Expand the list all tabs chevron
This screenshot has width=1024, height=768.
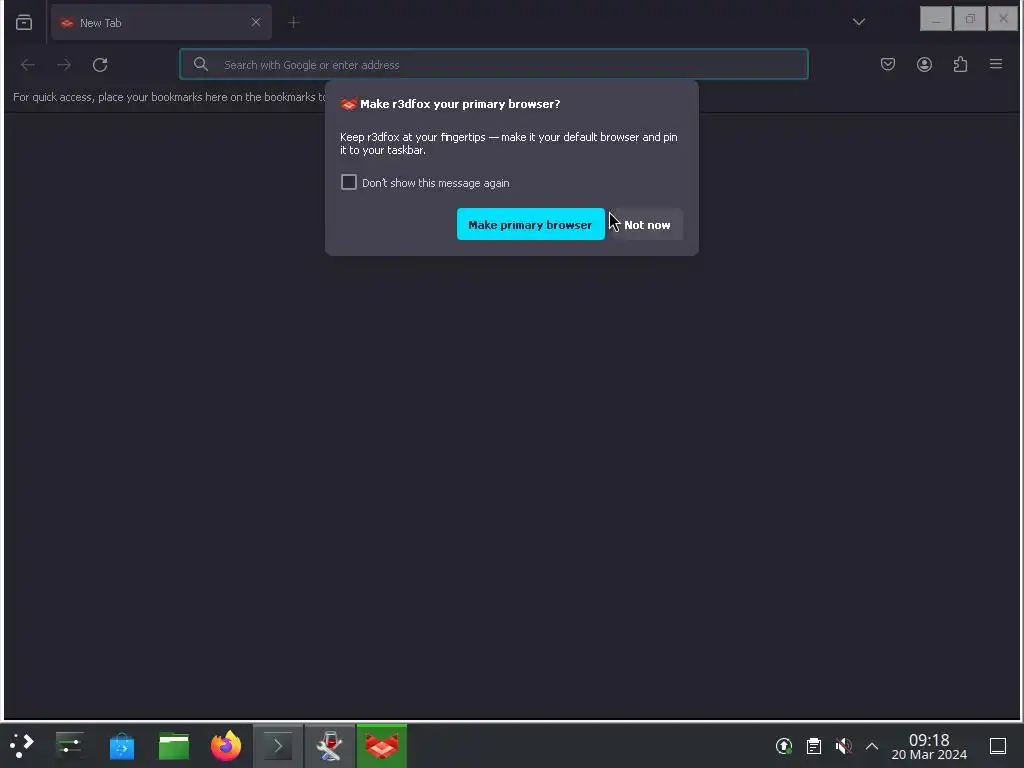point(859,22)
